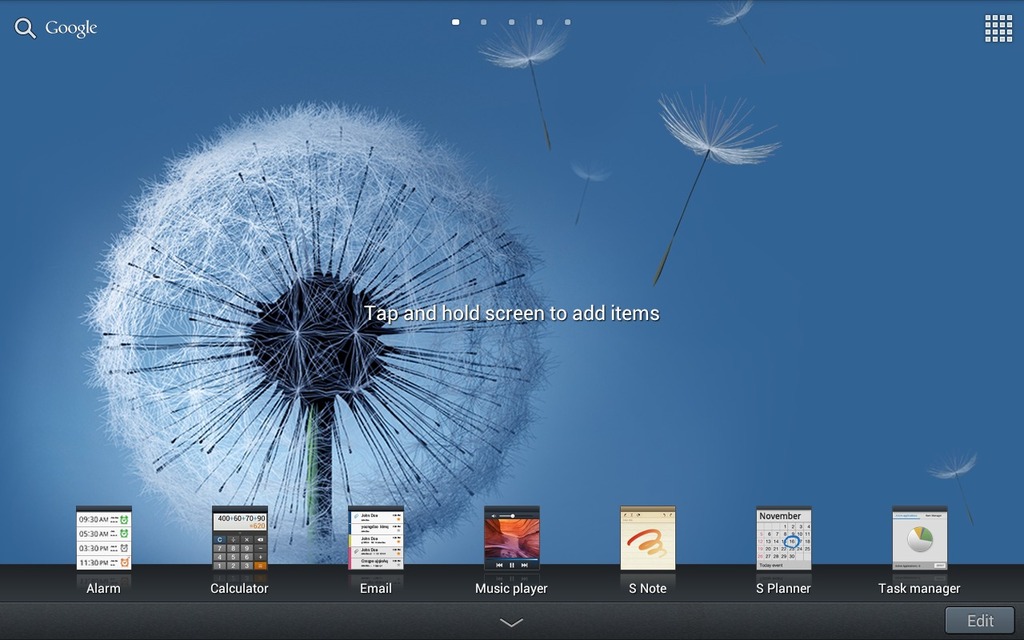
Task: Click the Google search text
Action: tap(71, 28)
